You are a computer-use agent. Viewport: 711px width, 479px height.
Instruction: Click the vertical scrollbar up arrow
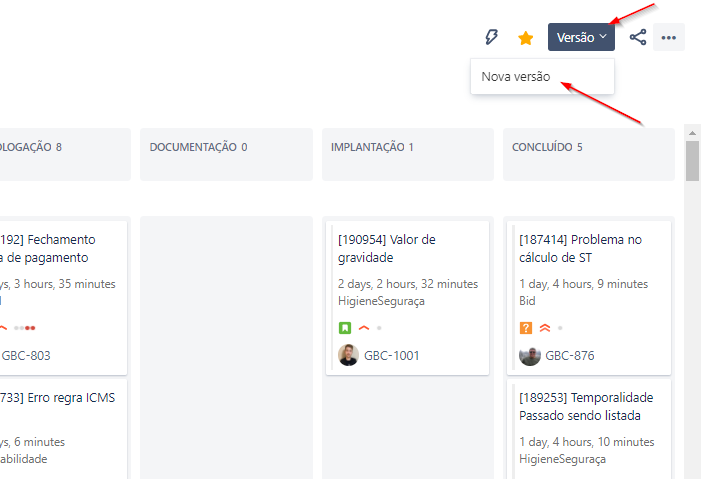pos(692,133)
